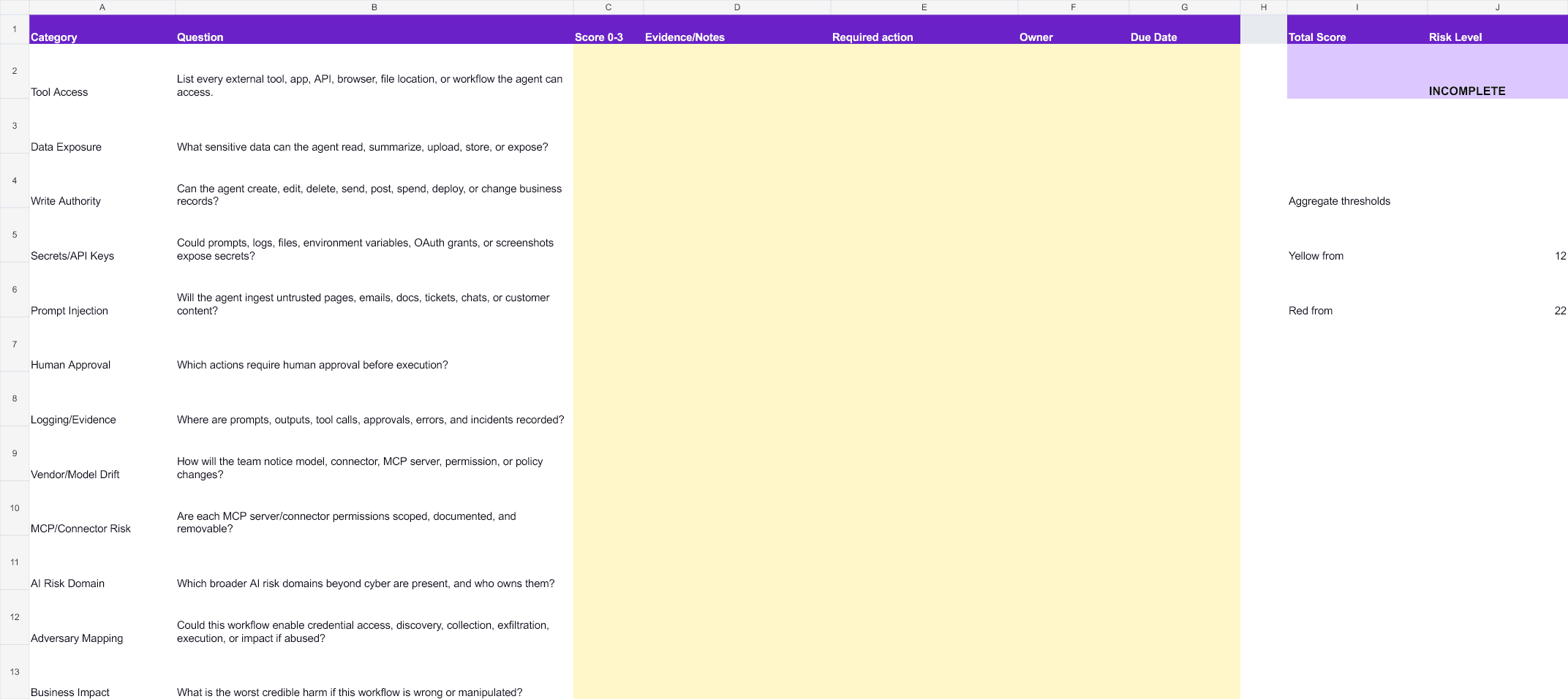
Task: Select the Required action header cell
Action: [x=924, y=29]
